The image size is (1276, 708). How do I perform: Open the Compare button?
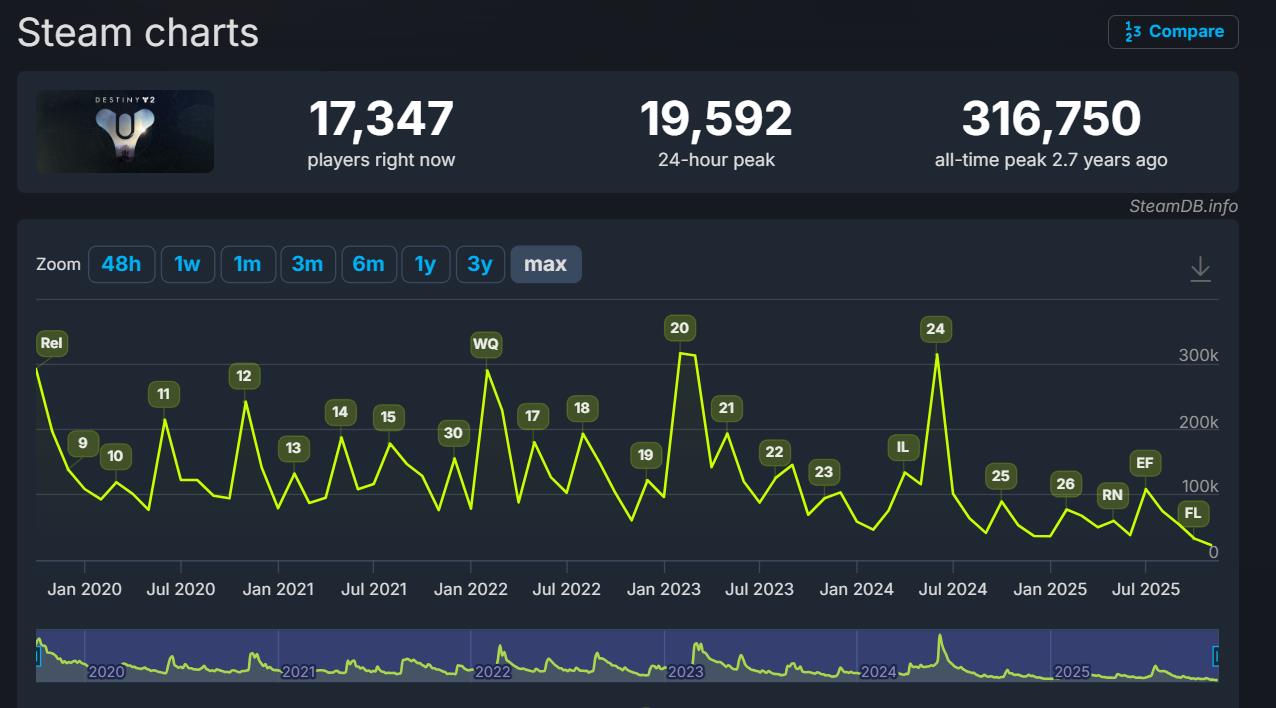point(1173,32)
